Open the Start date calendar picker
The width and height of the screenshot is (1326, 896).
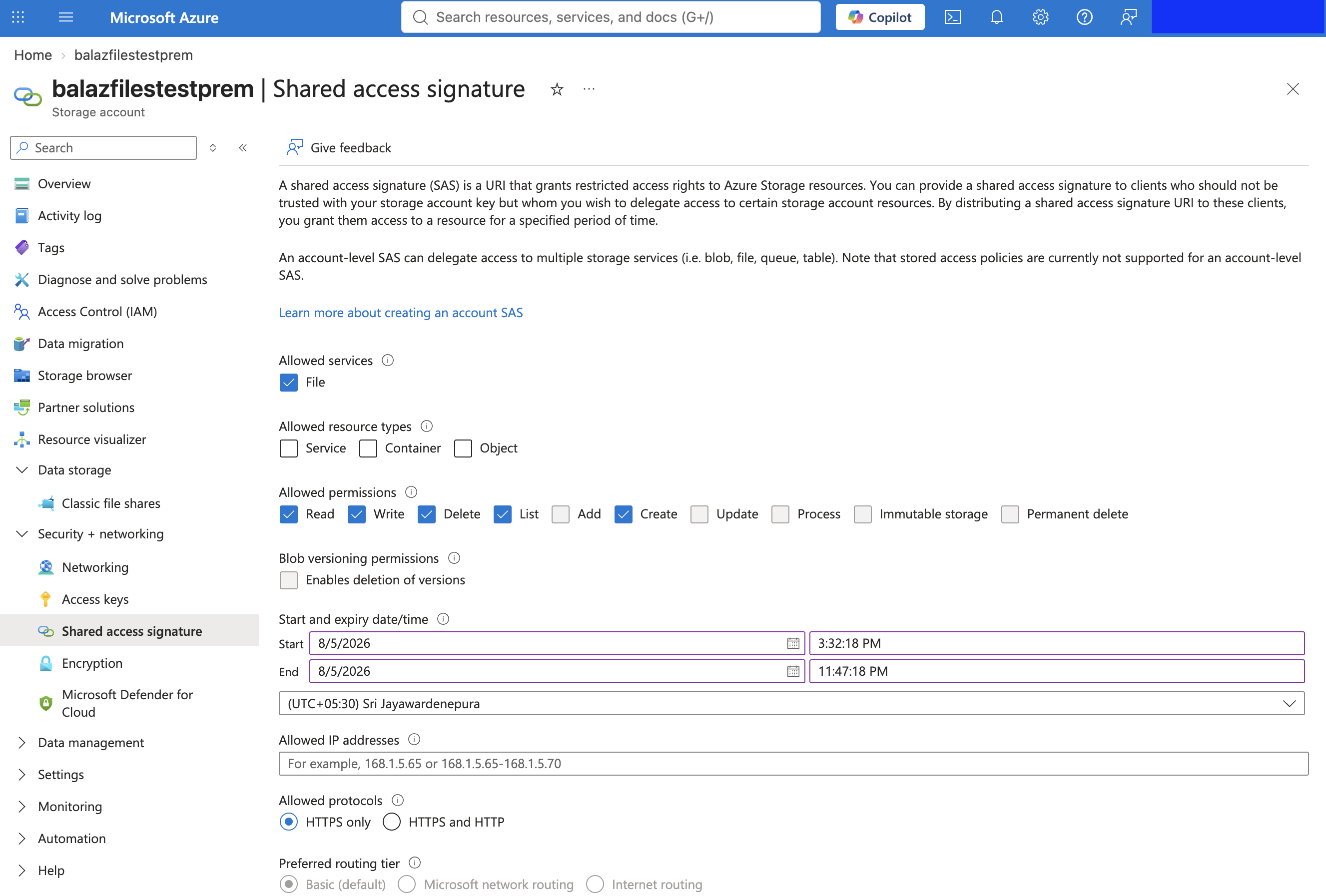click(x=792, y=643)
